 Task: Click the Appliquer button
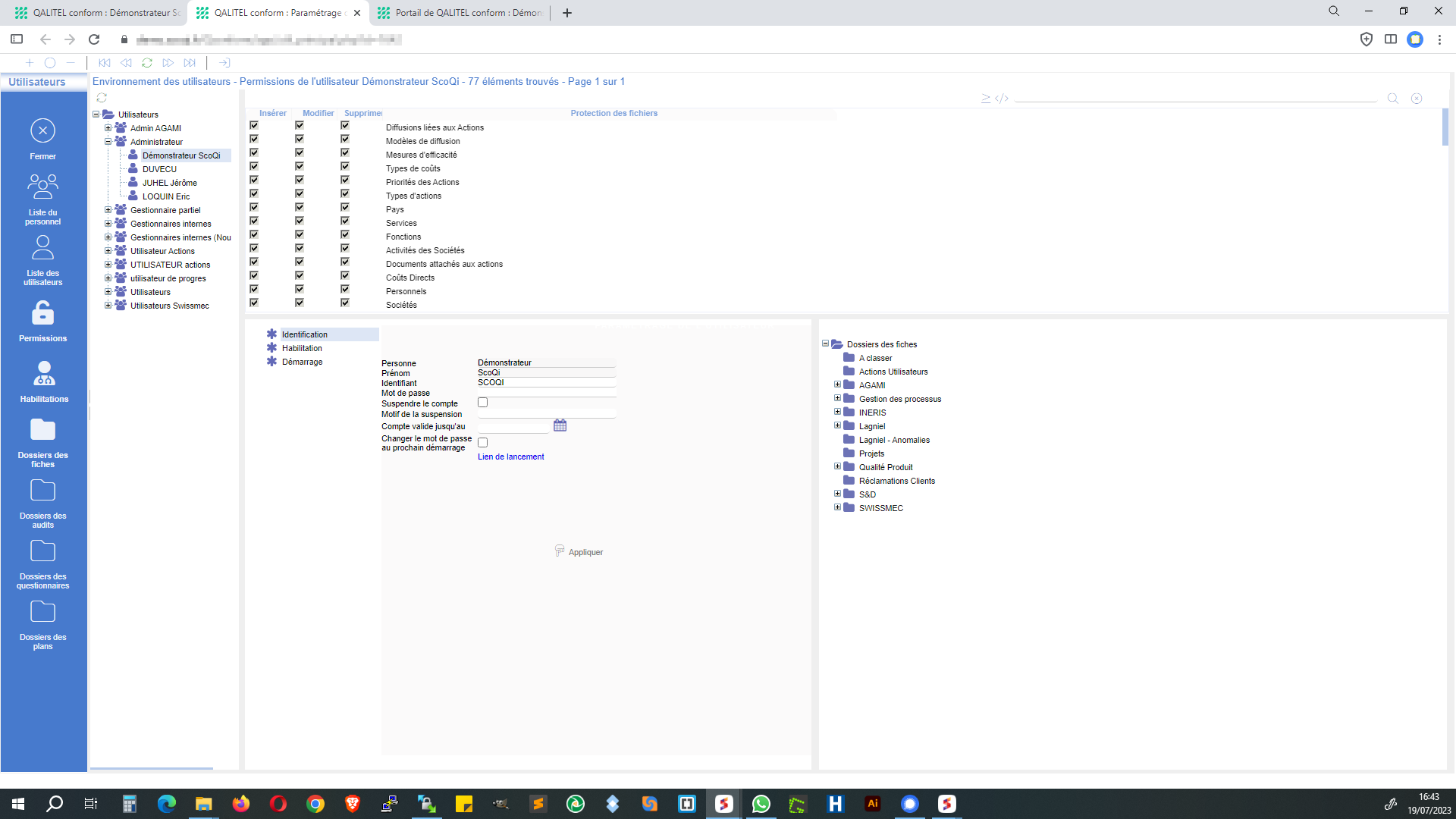(x=579, y=551)
